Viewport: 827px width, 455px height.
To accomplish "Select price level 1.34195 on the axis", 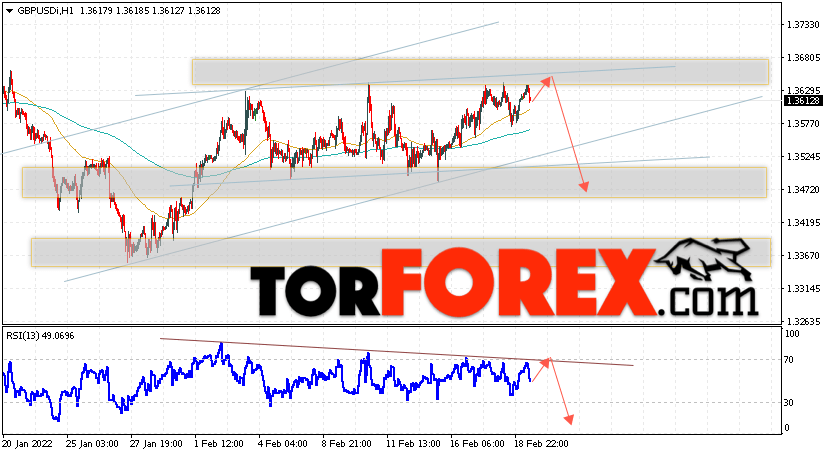I will coord(803,222).
